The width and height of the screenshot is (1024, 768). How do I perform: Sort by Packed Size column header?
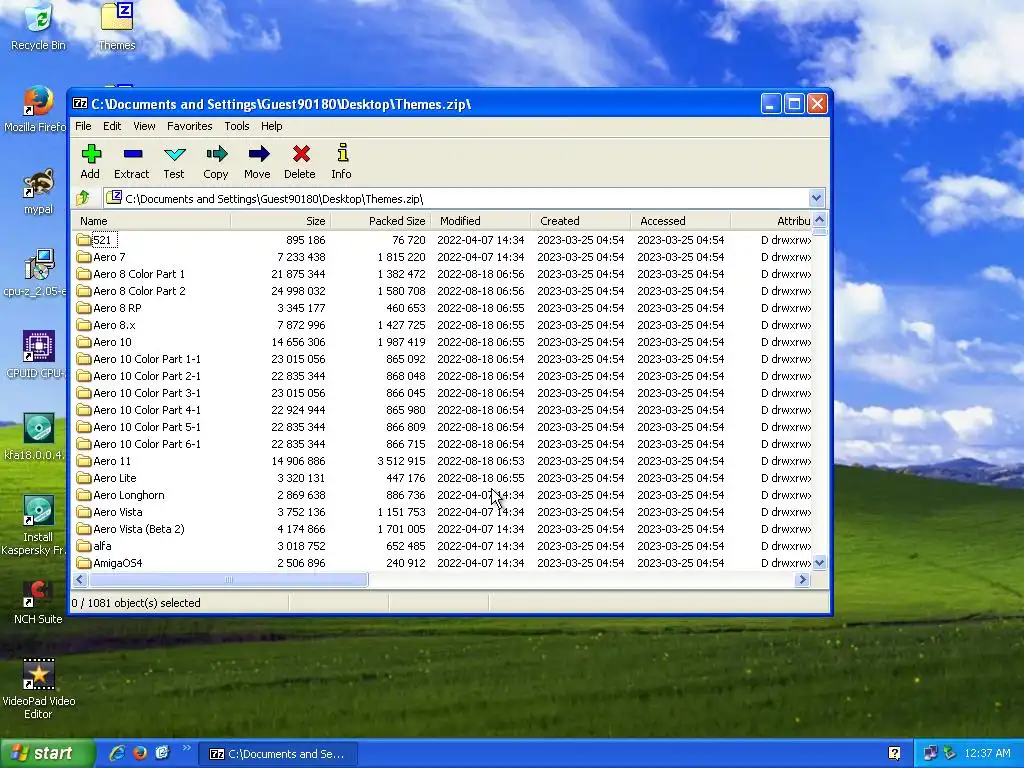[381, 221]
